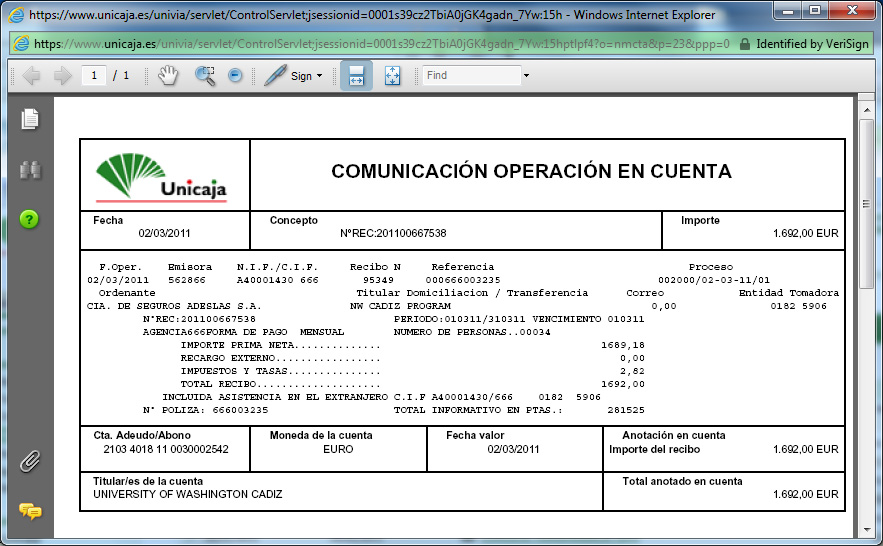883x546 pixels.
Task: Click UNIVERSITY OF WASHINGTON CADIZ holder name
Action: pos(188,494)
